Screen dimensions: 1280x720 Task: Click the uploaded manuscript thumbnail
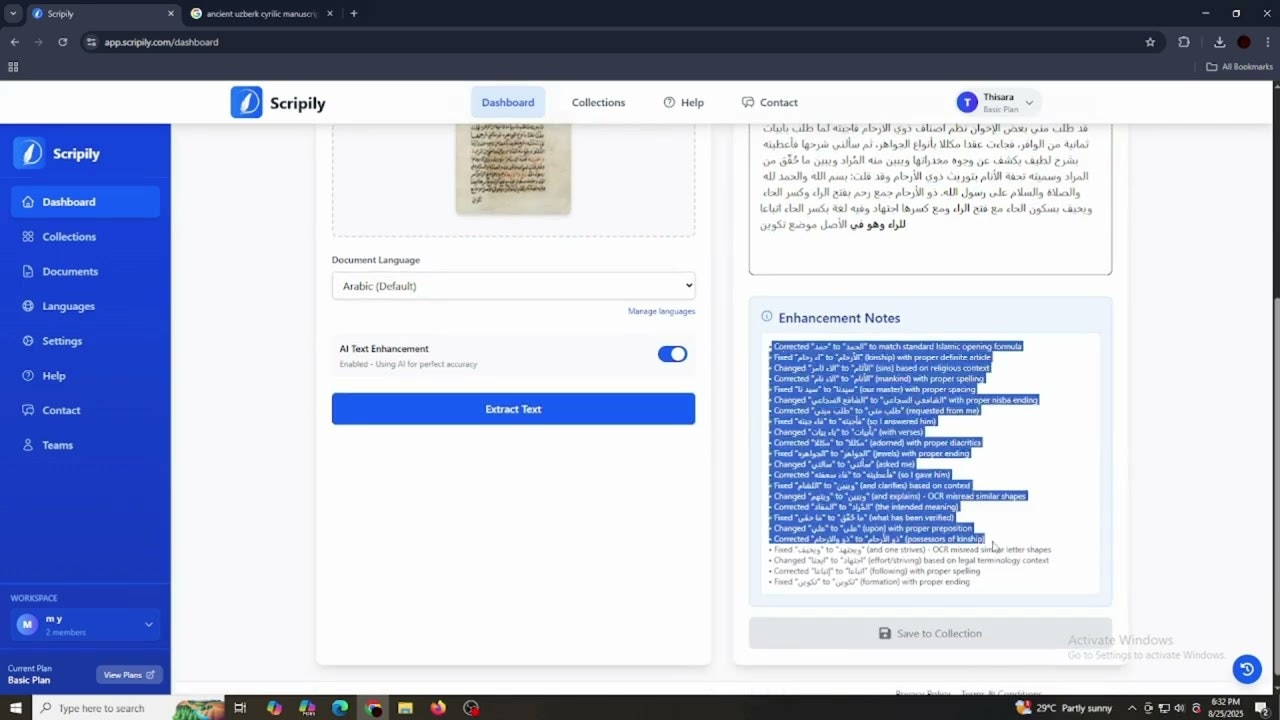513,169
